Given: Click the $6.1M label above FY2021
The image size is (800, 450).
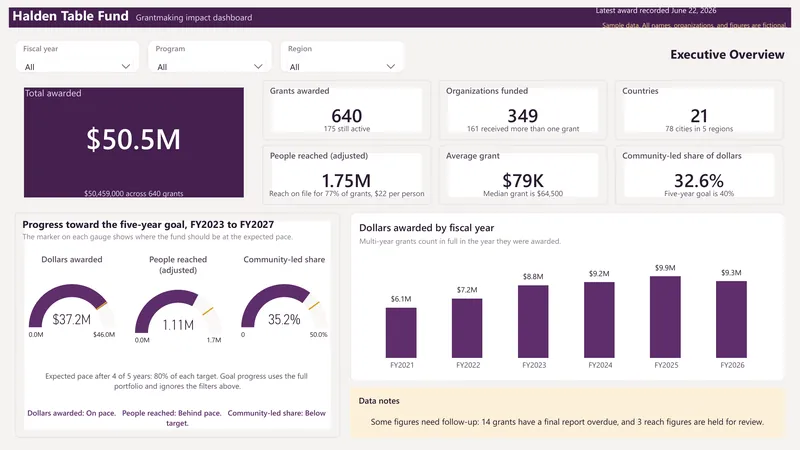Looking at the screenshot, I should click(x=401, y=299).
